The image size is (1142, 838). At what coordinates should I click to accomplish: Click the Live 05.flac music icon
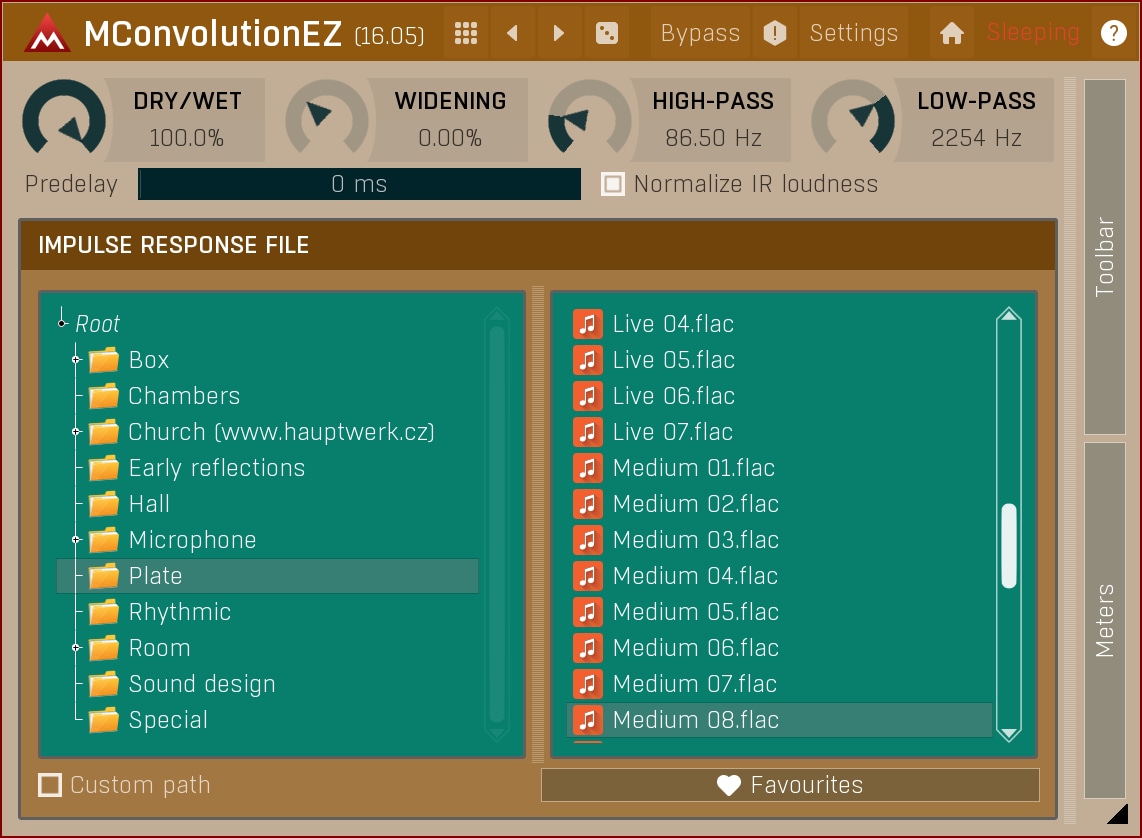click(x=588, y=360)
